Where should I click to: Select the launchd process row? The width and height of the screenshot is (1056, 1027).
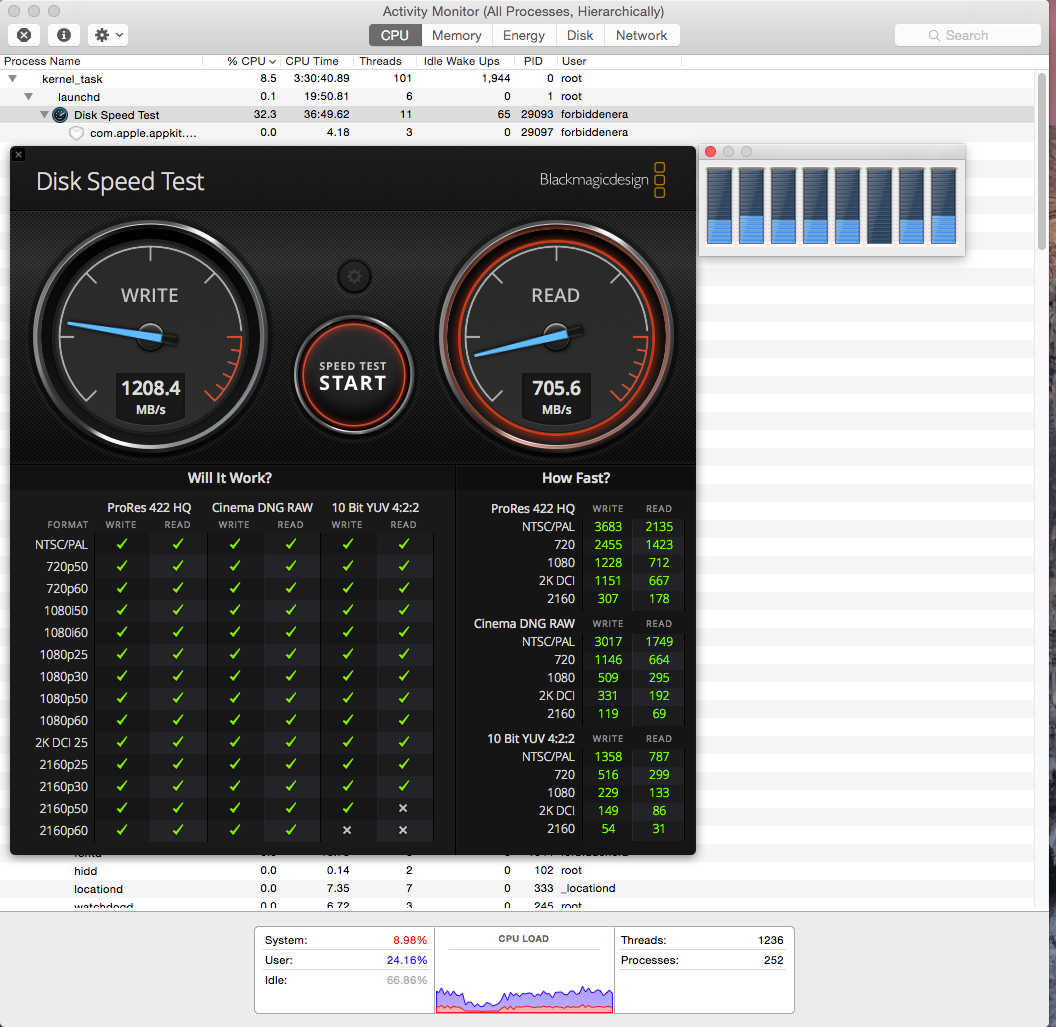[517, 96]
